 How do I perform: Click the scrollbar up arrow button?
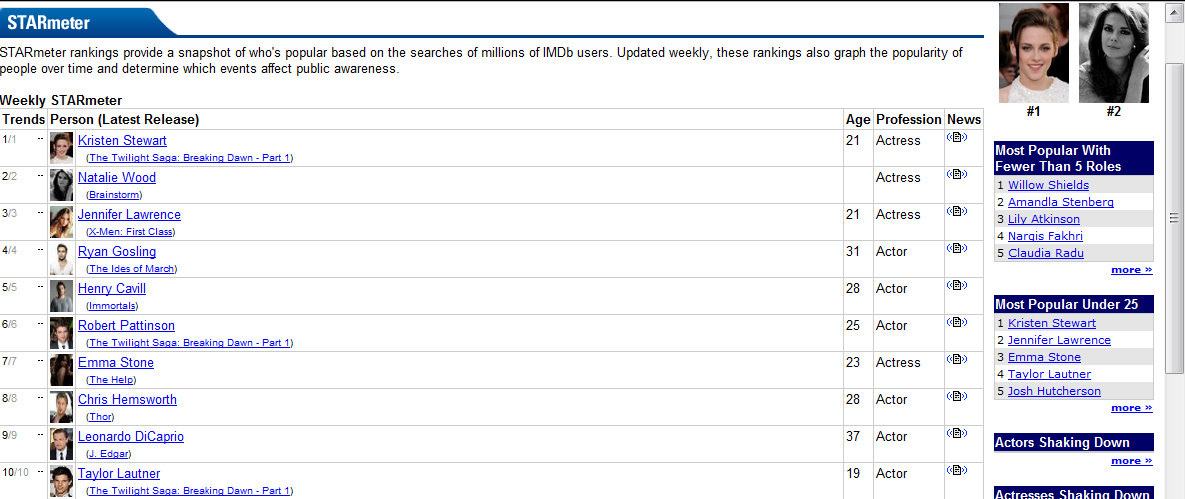pos(1174,11)
